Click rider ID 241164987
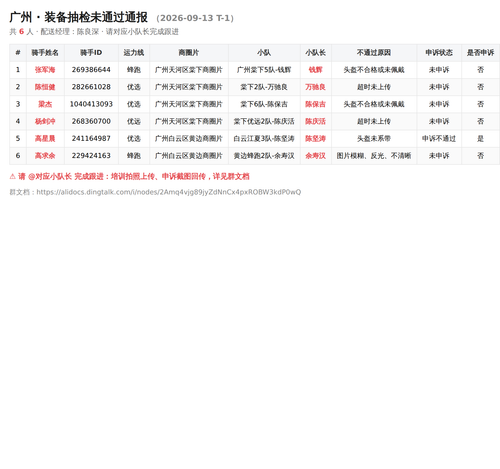500x469 pixels. click(x=91, y=139)
